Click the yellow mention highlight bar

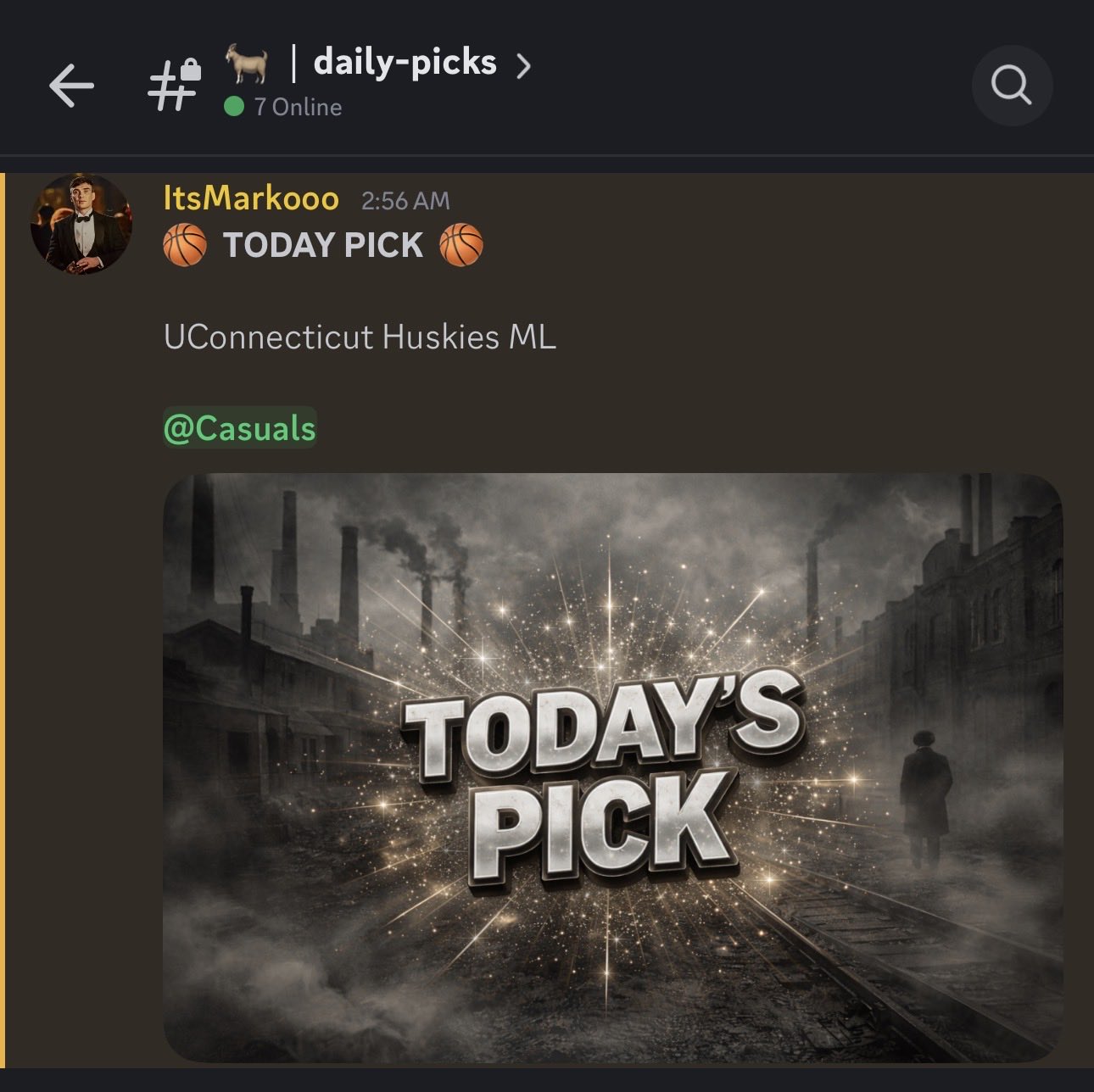[3, 621]
